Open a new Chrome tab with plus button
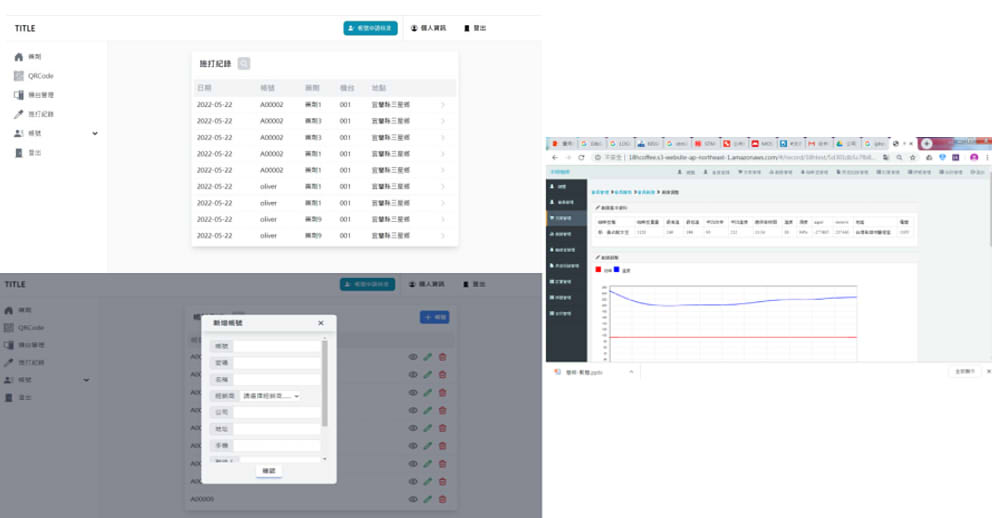 [x=927, y=143]
